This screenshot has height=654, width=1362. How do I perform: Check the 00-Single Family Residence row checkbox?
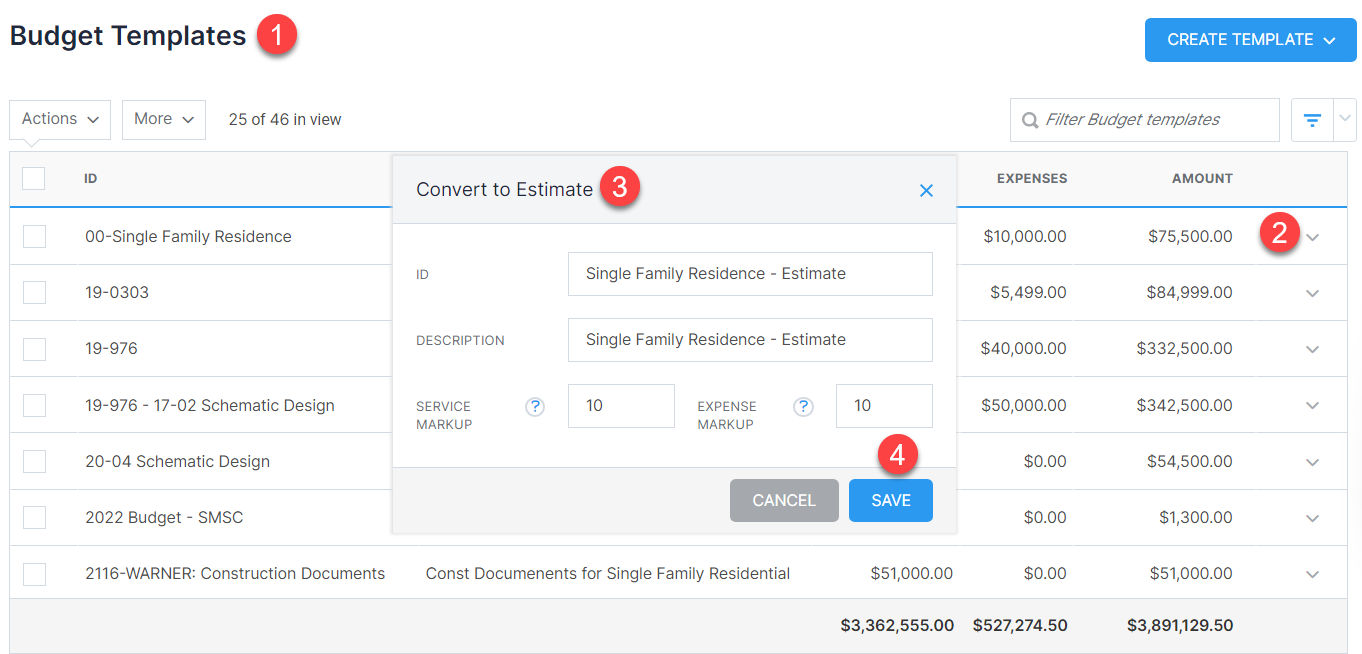[33, 236]
